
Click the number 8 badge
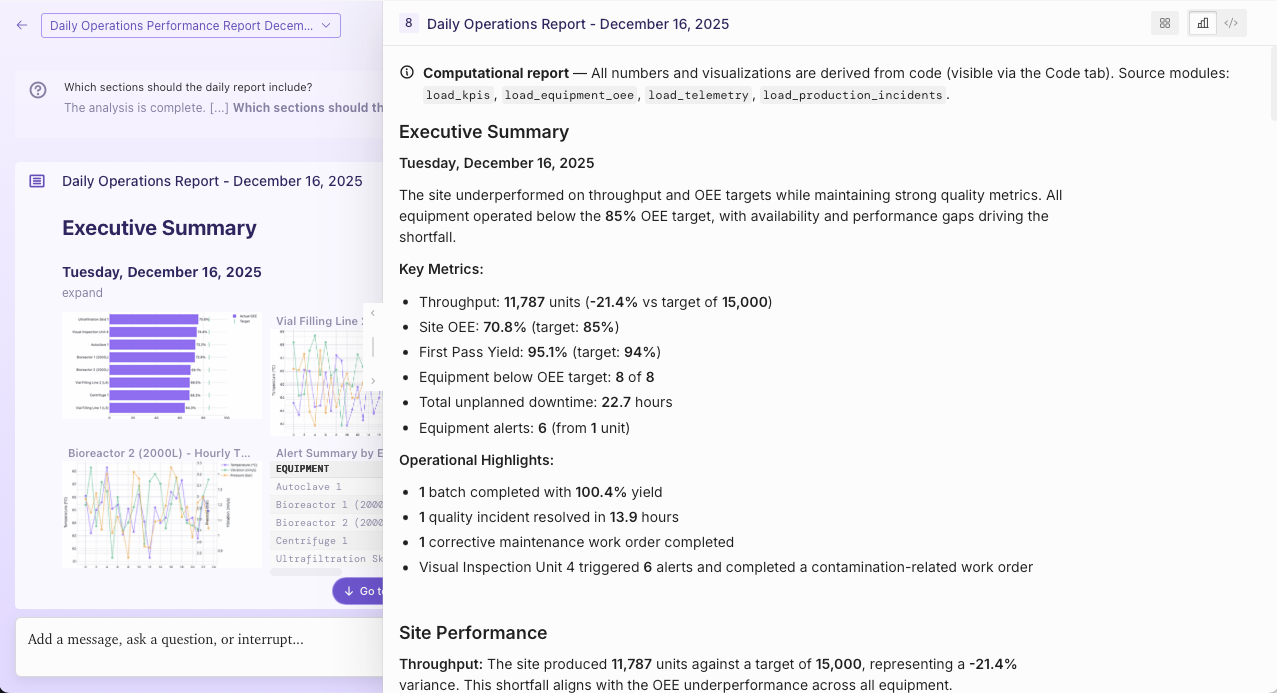(409, 23)
